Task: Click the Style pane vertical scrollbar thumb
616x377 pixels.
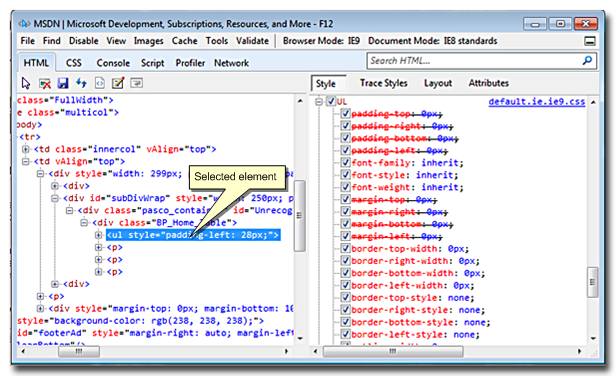Action: [593, 282]
